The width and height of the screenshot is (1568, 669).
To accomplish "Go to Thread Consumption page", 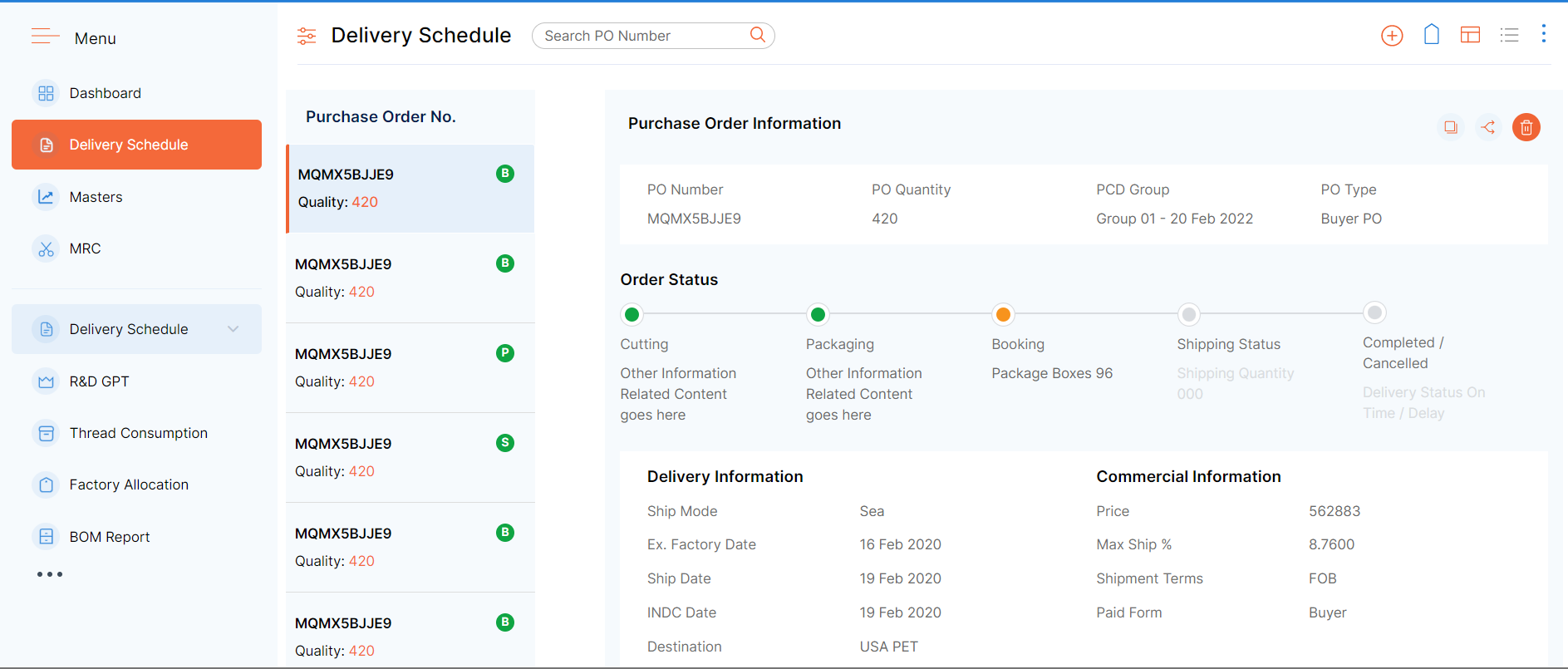I will (138, 433).
